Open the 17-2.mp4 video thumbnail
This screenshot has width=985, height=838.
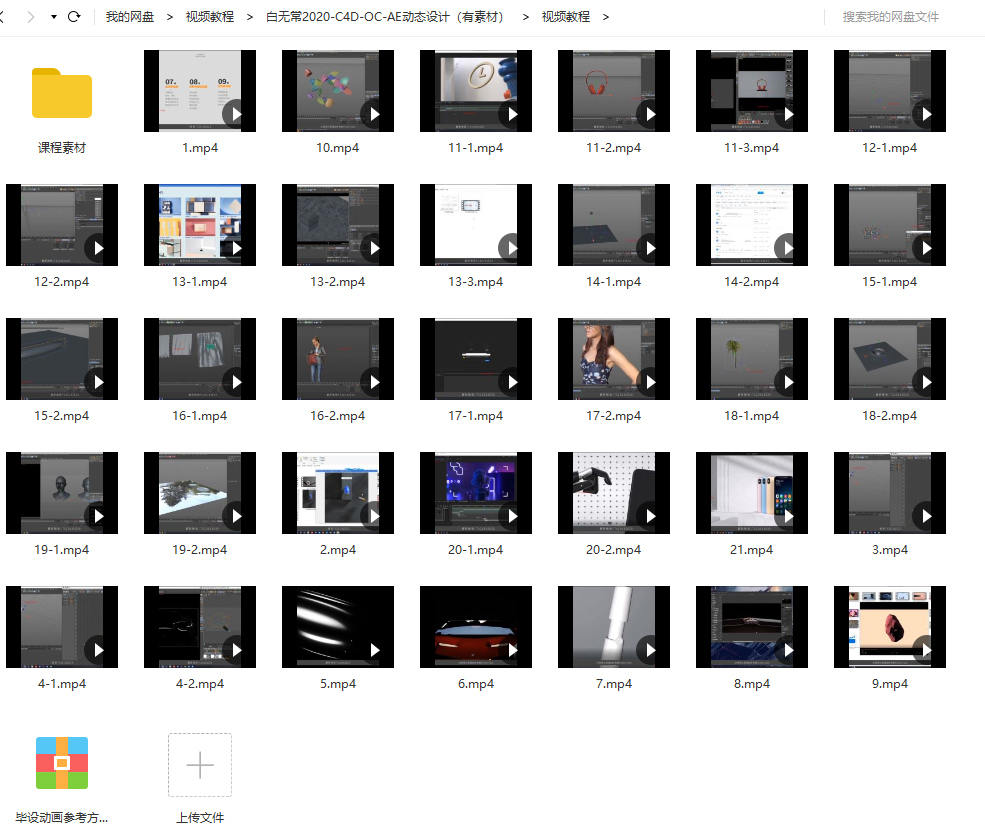(613, 359)
